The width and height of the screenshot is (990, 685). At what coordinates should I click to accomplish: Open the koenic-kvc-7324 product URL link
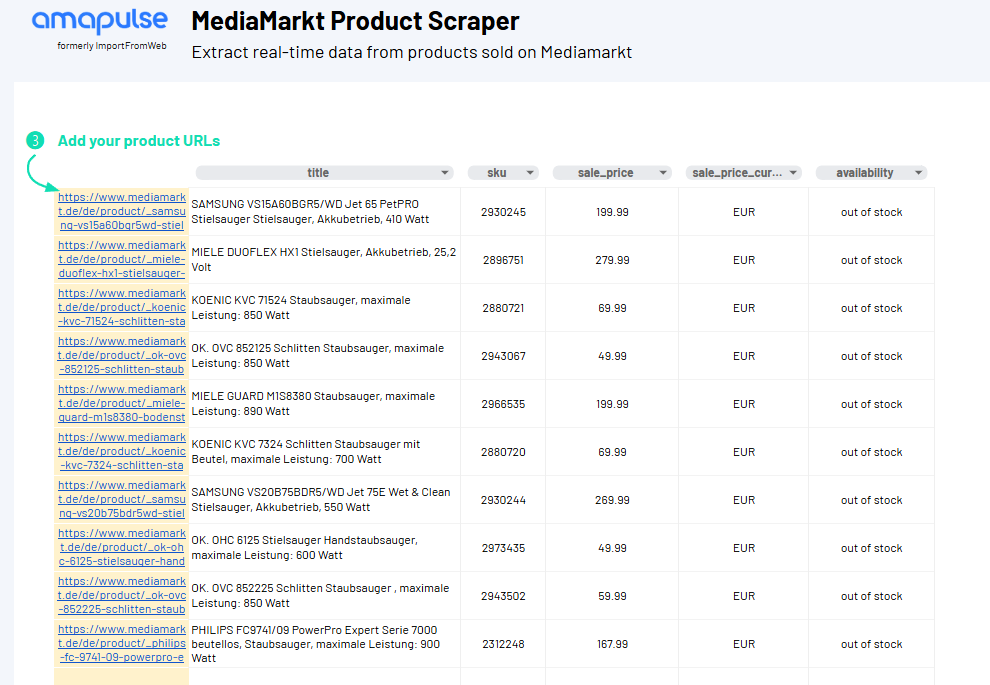122,451
